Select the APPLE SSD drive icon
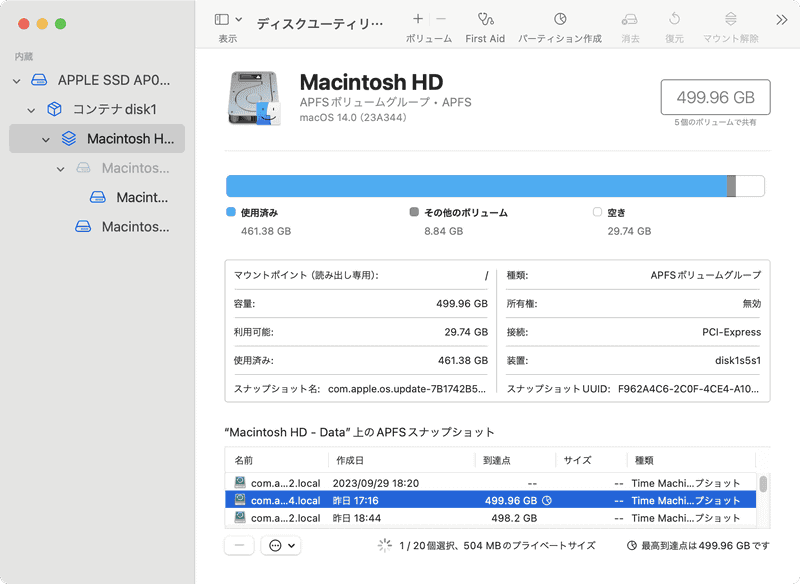 pyautogui.click(x=39, y=80)
